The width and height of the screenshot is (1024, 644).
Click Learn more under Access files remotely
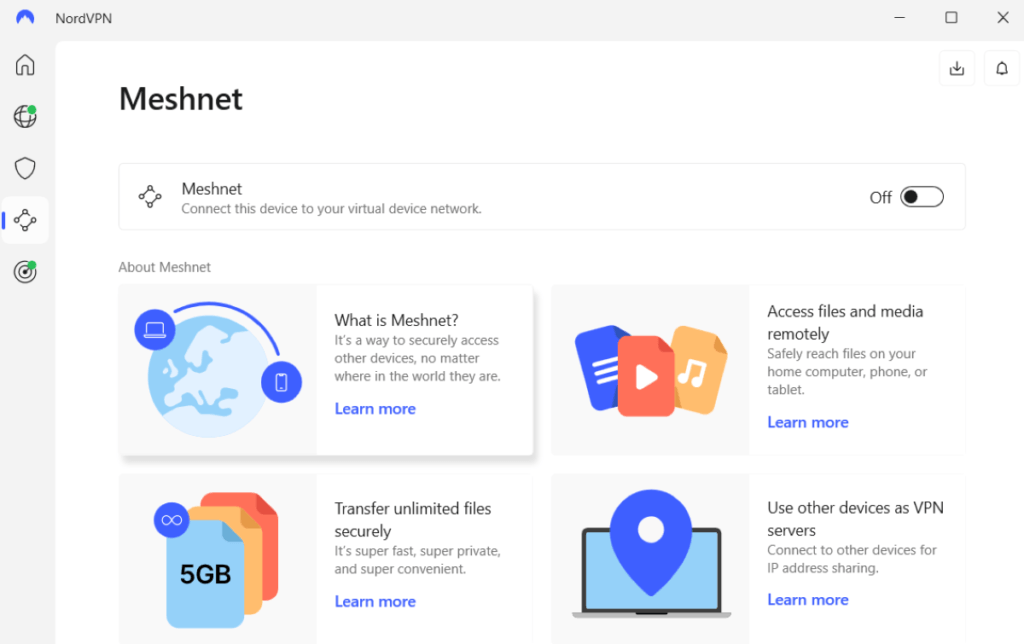[x=807, y=423]
